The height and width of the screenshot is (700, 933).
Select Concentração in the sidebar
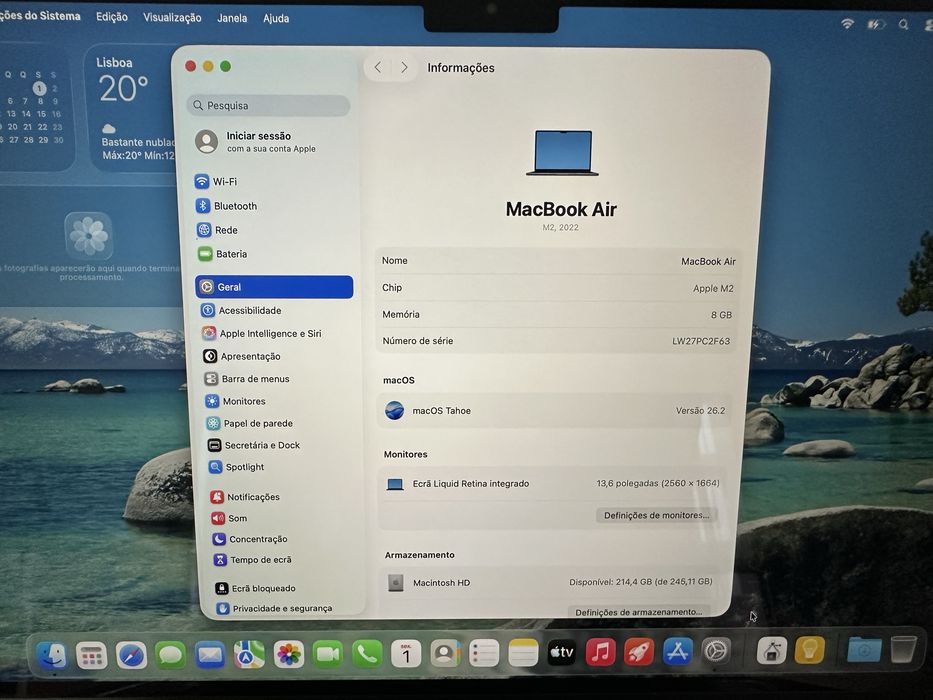point(251,539)
